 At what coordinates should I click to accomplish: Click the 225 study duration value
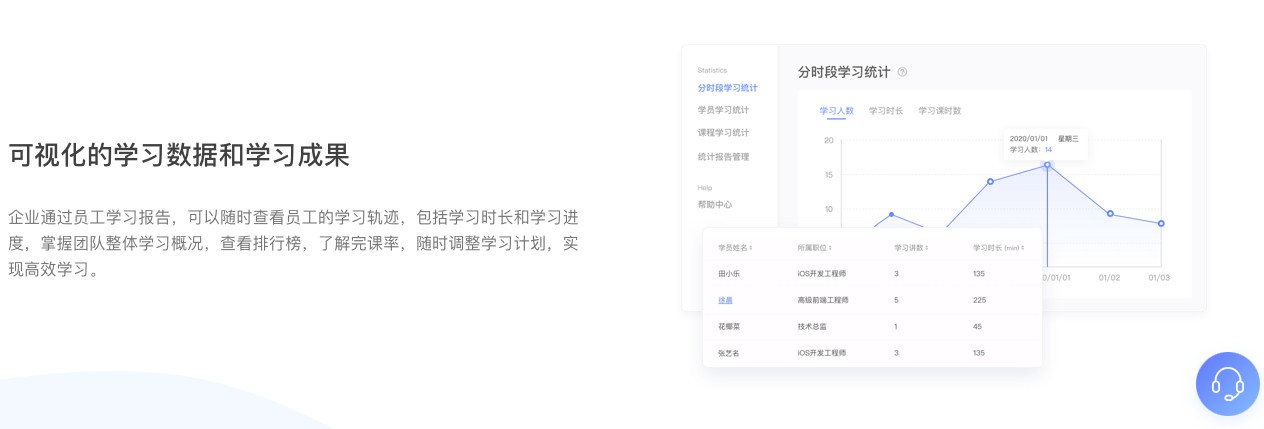(x=979, y=300)
